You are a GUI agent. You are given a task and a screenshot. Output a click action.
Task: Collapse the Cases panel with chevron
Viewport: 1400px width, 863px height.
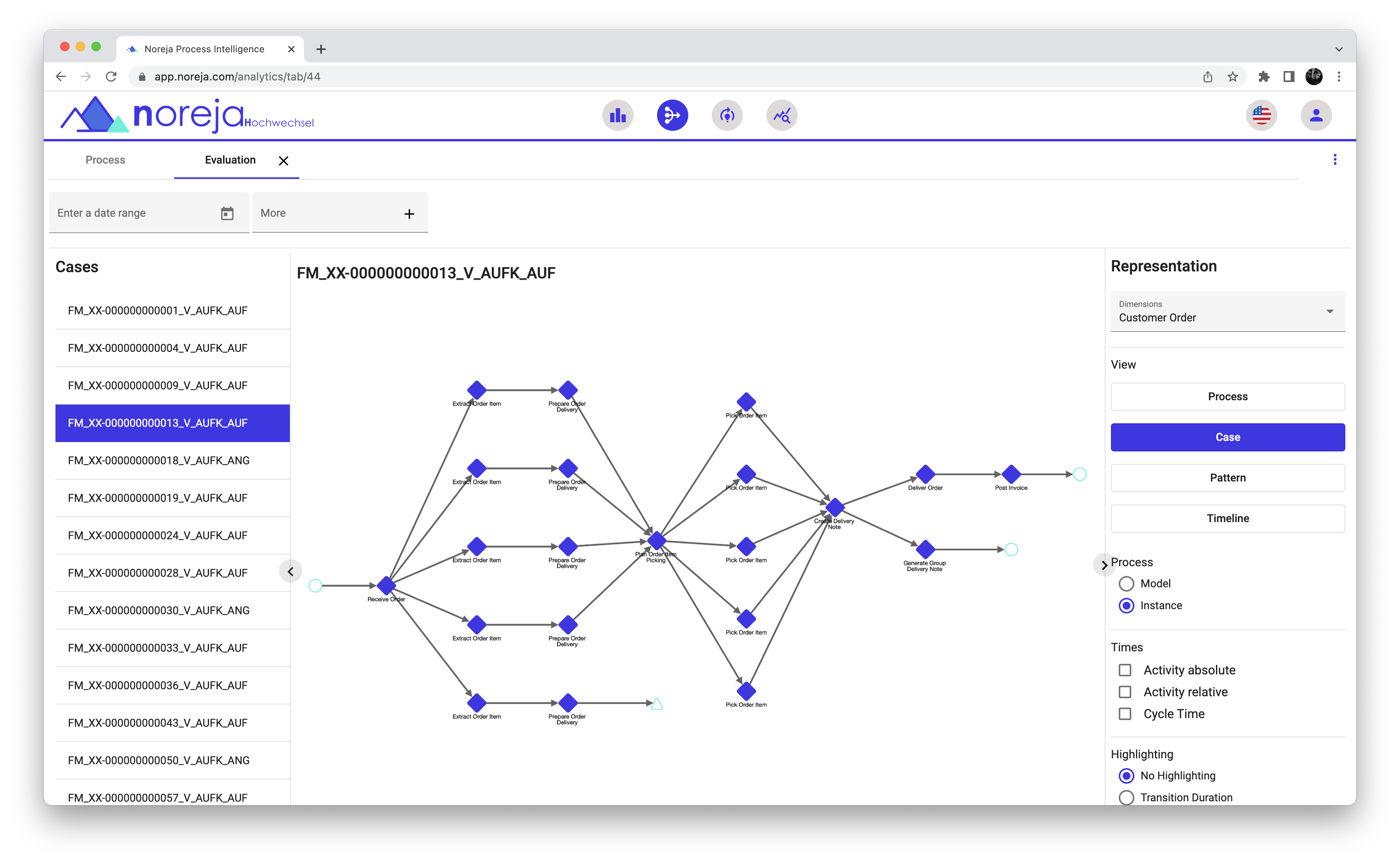pos(291,571)
